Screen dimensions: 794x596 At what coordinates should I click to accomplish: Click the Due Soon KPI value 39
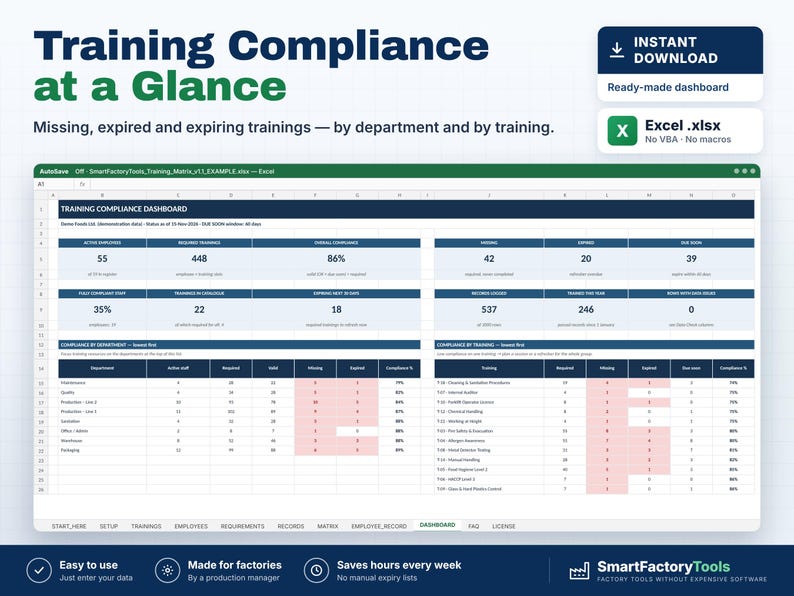(x=691, y=259)
